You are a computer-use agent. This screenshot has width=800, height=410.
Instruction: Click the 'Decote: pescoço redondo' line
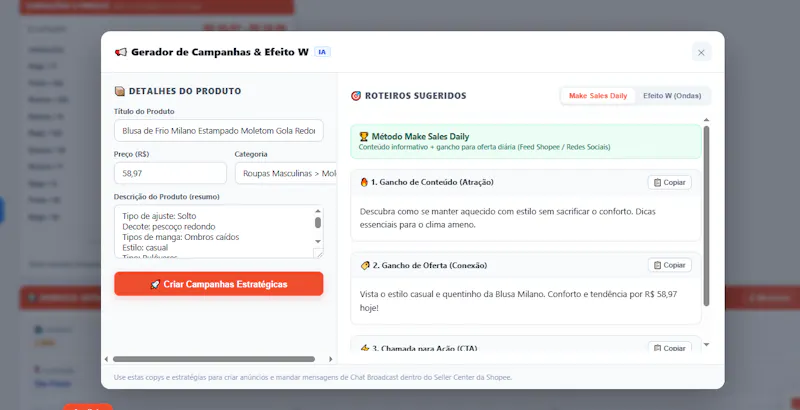(x=169, y=226)
